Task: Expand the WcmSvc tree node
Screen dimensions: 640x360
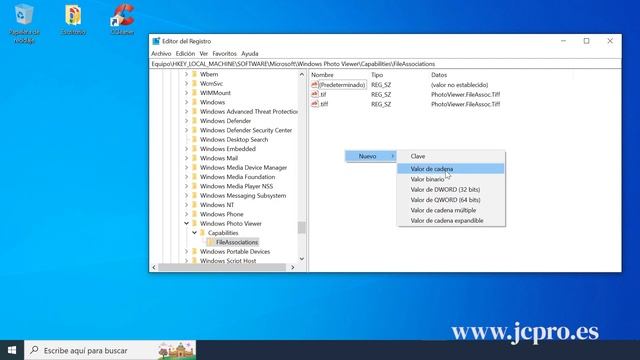Action: point(187,83)
